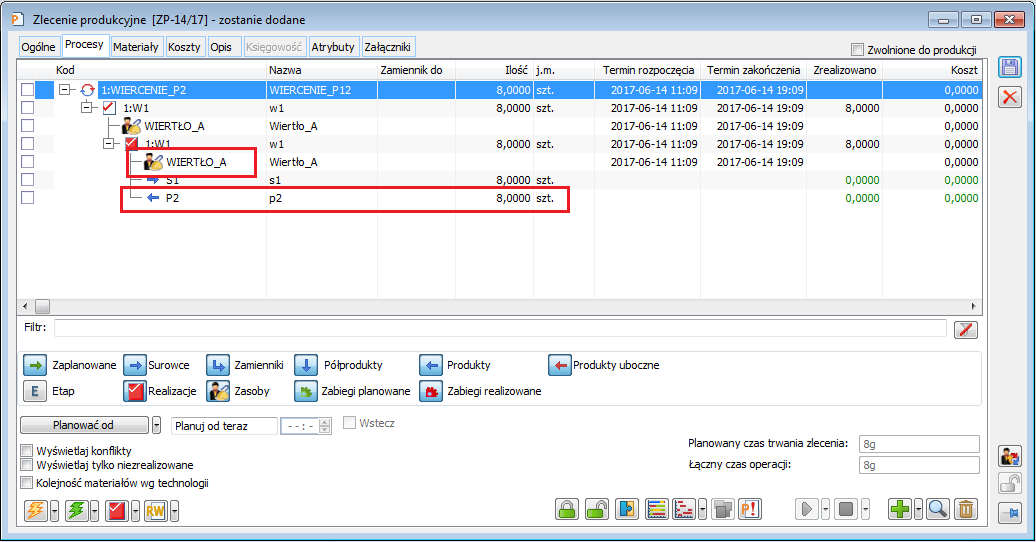This screenshot has height=542, width=1036.
Task: Click the Termin rozpoczęcia column header
Action: tap(648, 69)
